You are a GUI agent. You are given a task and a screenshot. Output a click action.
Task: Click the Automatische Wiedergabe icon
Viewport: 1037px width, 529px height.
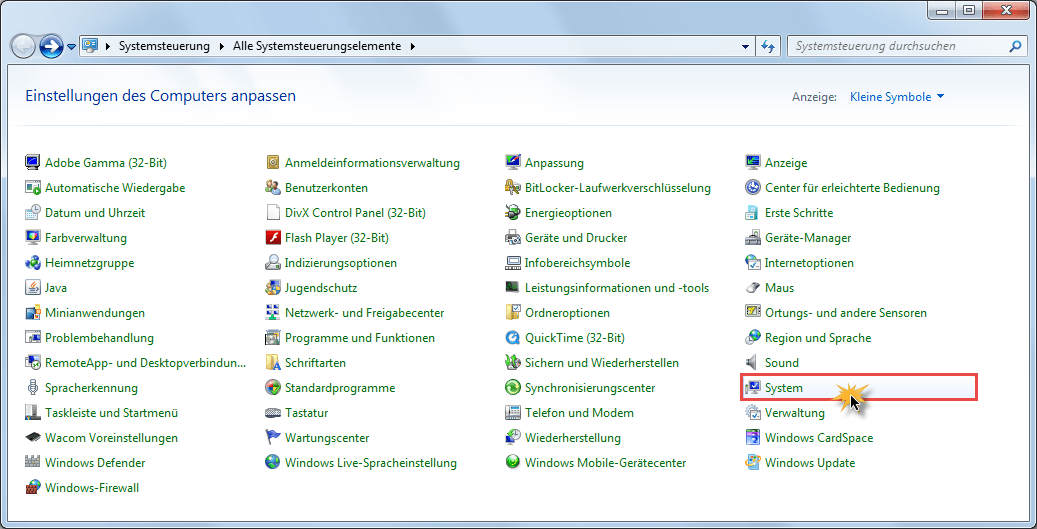click(32, 188)
